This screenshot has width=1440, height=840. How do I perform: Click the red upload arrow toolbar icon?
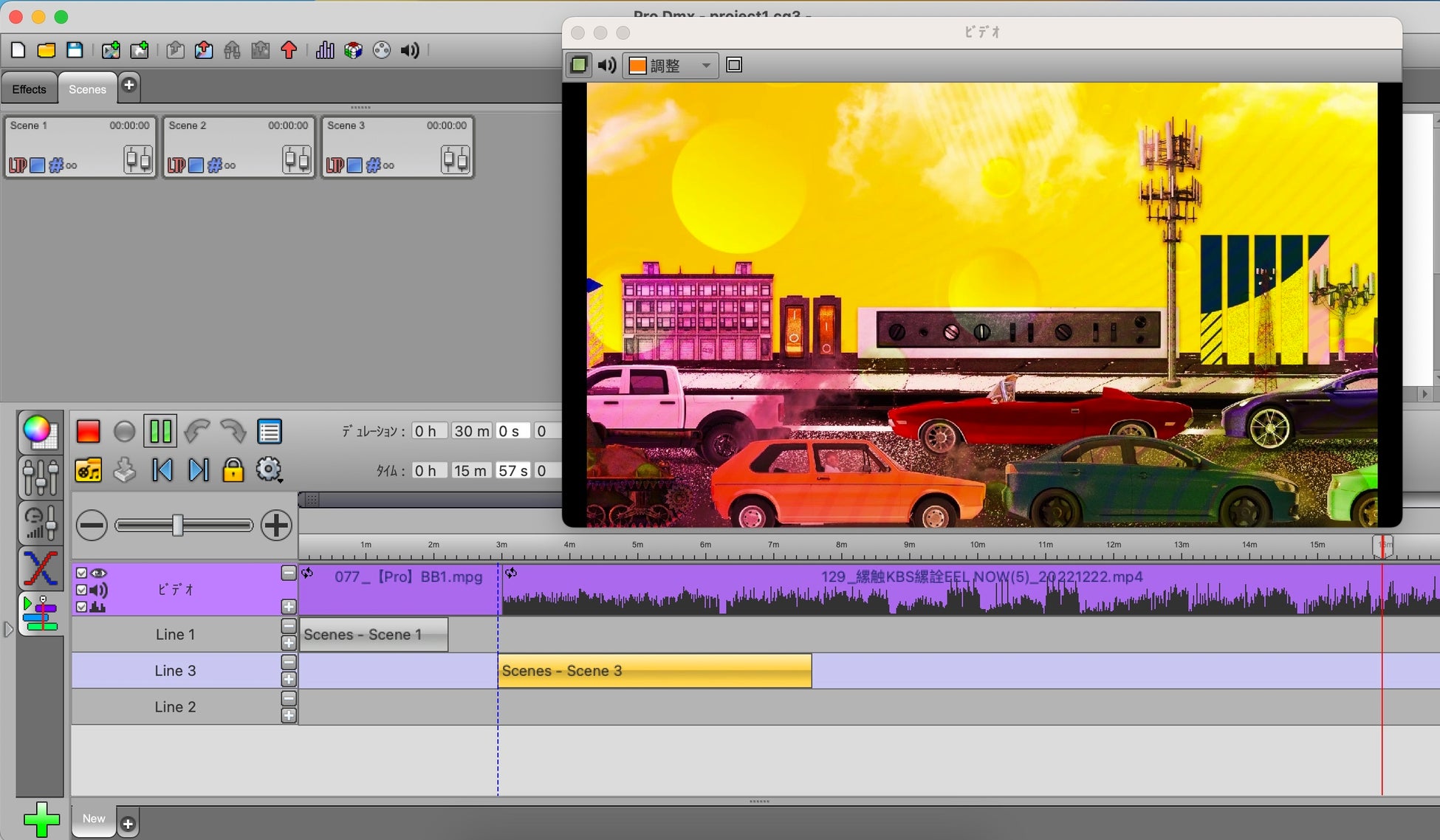(x=289, y=50)
